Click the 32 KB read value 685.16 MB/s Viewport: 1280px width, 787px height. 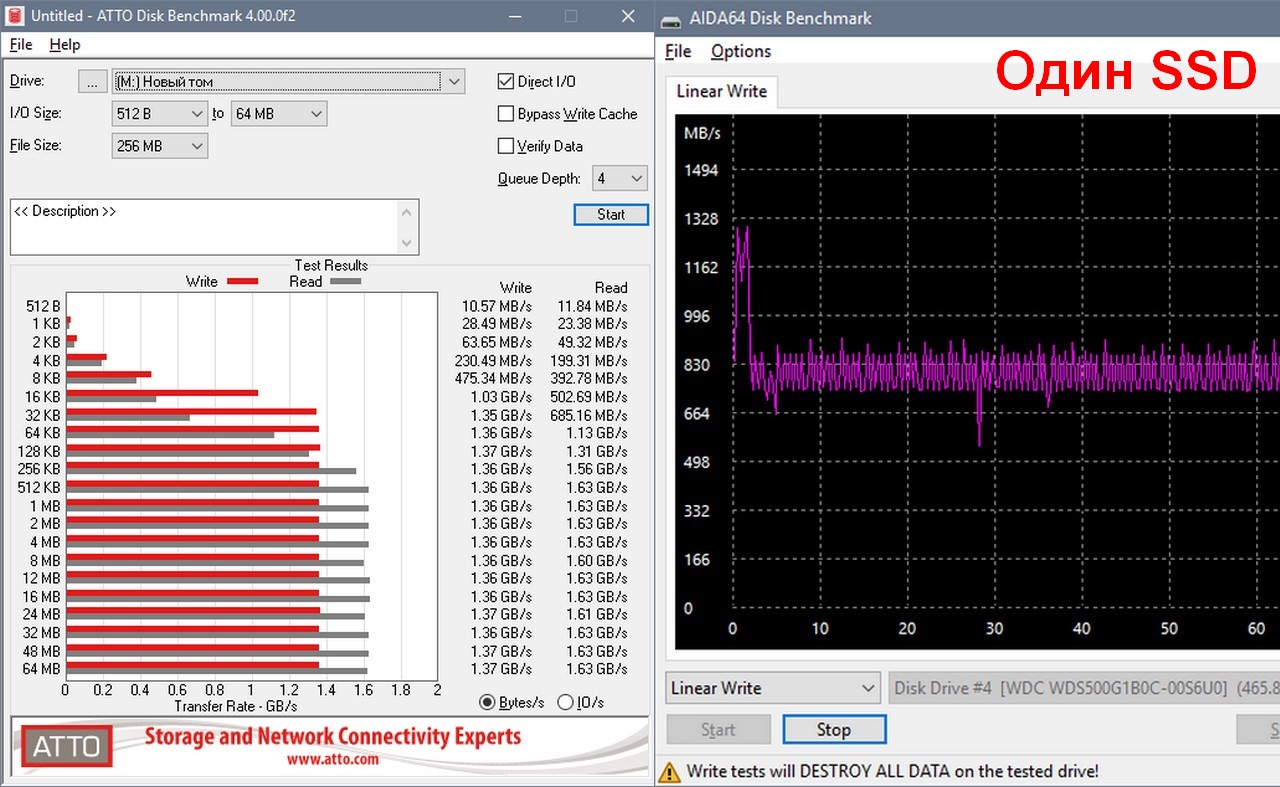(x=589, y=415)
